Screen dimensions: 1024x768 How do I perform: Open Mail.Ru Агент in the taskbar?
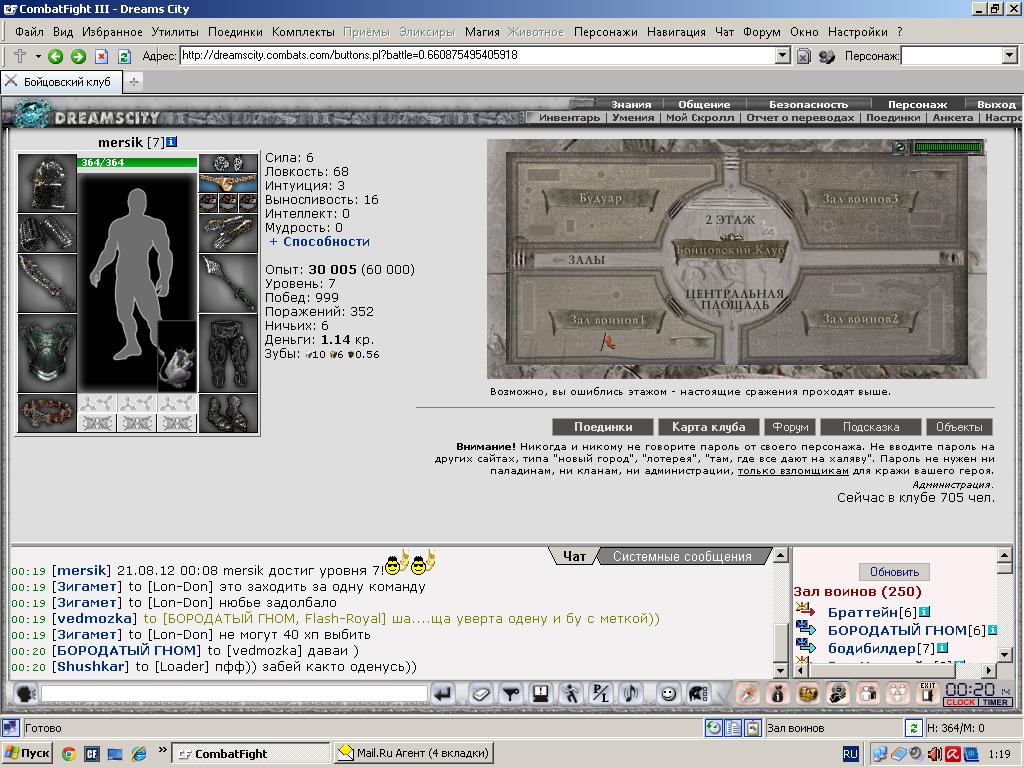pos(413,753)
